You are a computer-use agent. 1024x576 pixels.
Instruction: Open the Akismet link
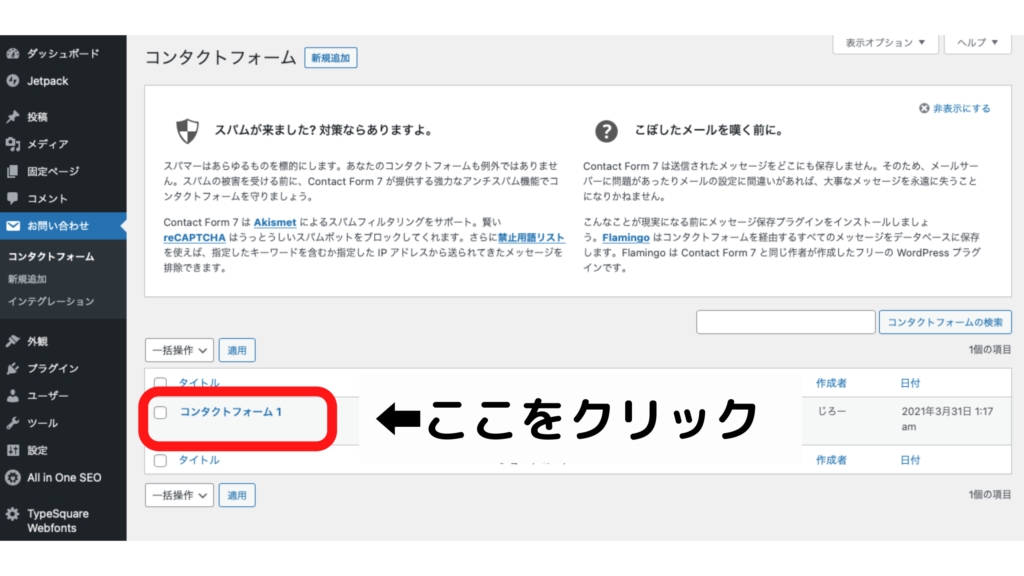pyautogui.click(x=275, y=223)
